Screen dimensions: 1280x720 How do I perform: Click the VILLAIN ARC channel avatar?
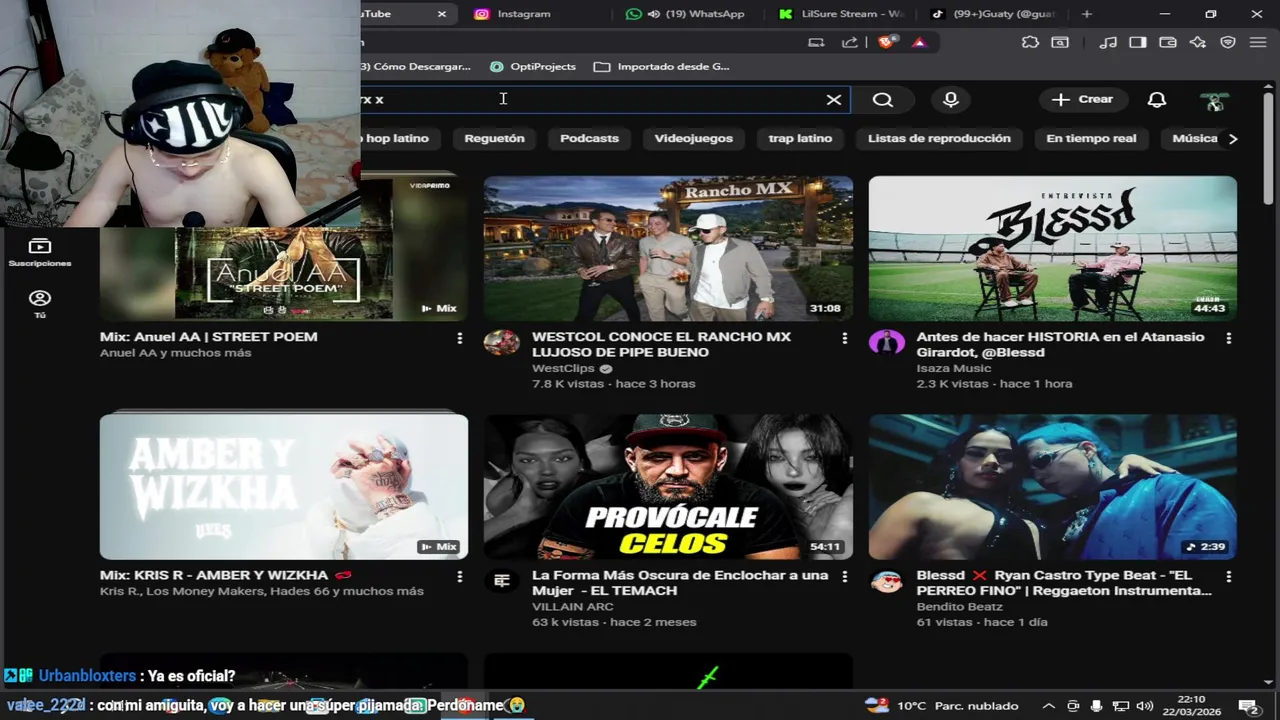[501, 580]
